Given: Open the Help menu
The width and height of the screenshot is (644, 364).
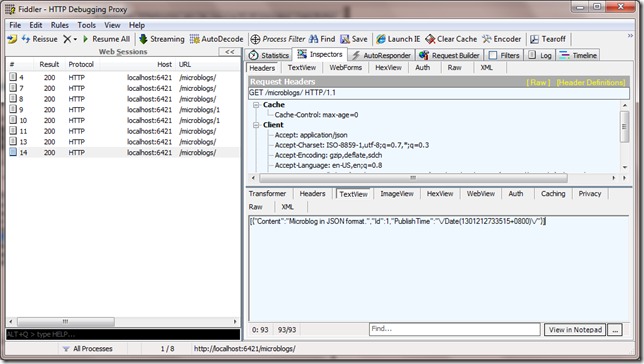Looking at the screenshot, I should (137, 25).
